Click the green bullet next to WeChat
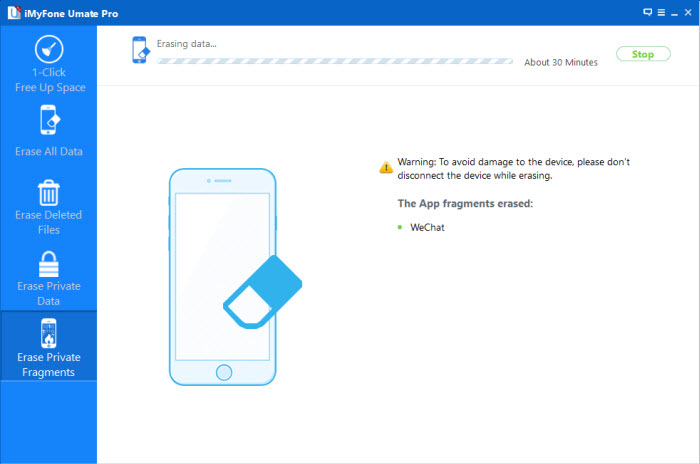 click(400, 227)
